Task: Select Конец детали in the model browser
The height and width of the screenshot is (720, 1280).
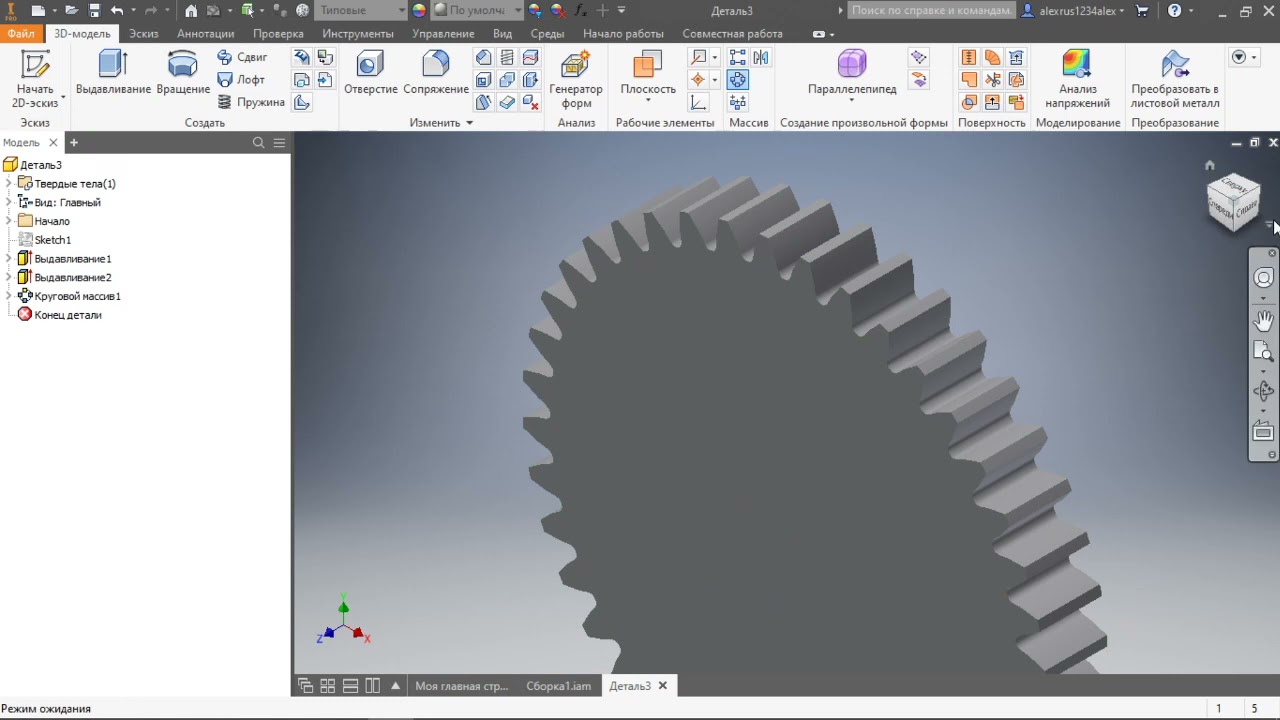Action: [68, 315]
